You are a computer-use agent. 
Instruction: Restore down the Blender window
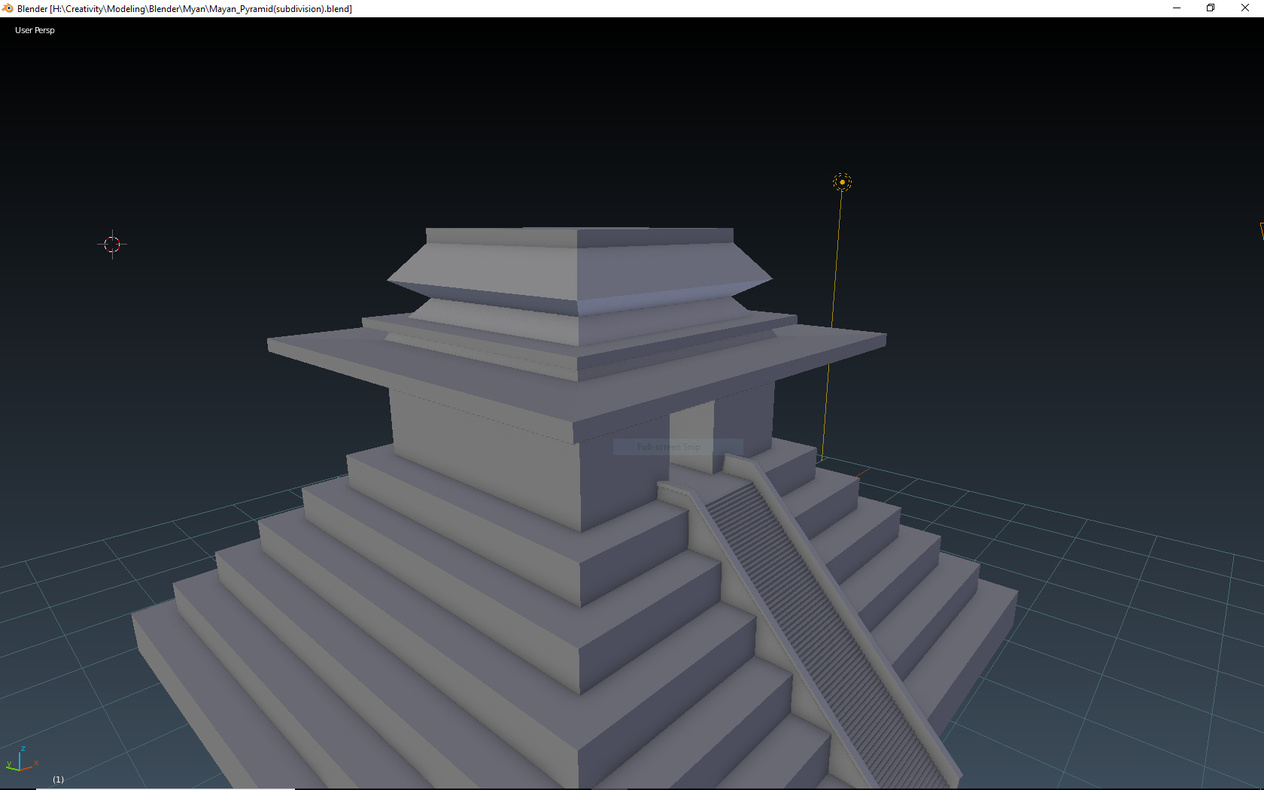tap(1210, 8)
